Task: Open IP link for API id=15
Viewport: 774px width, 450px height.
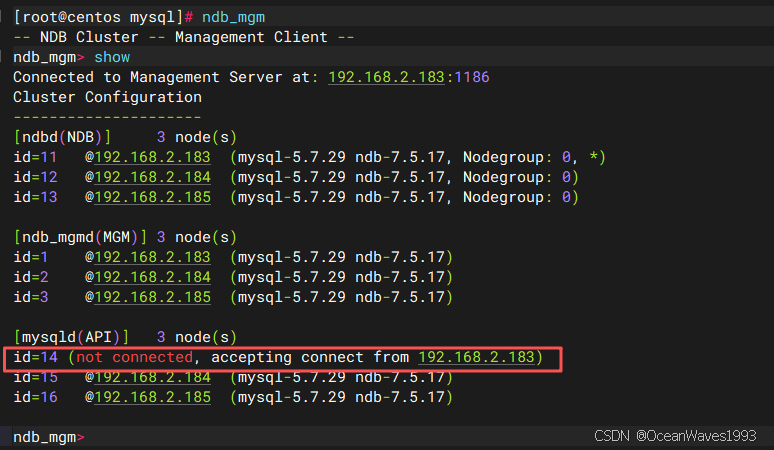Action: point(153,377)
